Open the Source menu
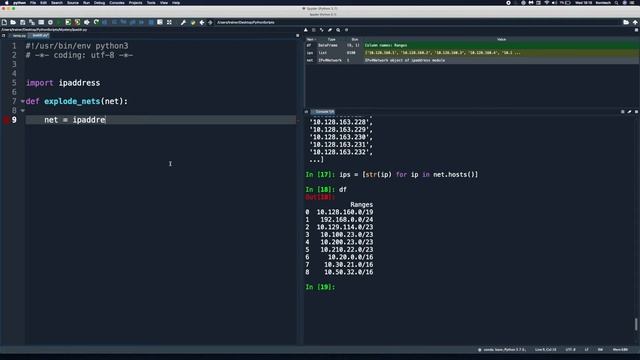Image resolution: width=640 pixels, height=360 pixels. coord(73,2)
